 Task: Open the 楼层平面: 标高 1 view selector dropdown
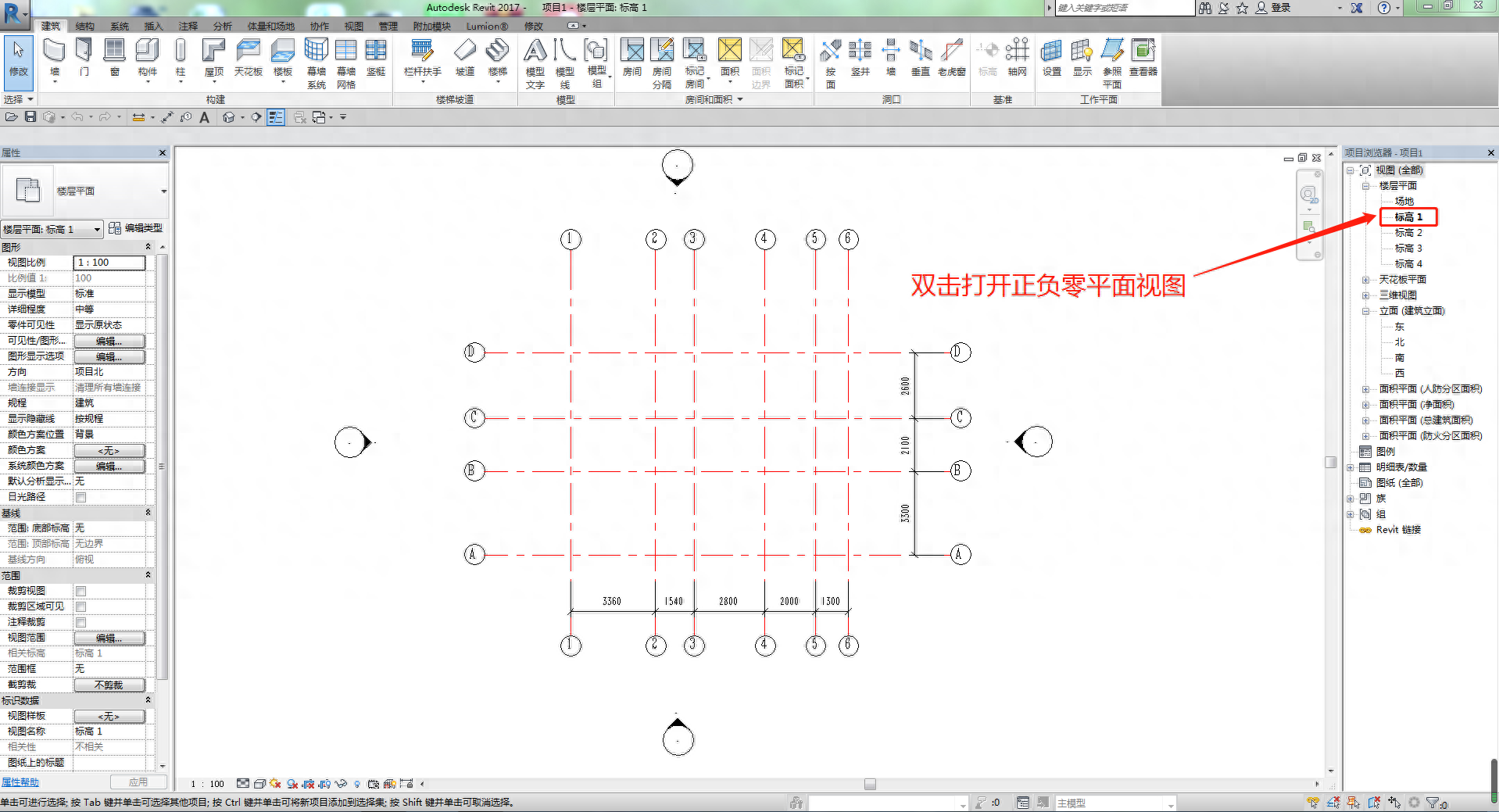point(95,228)
